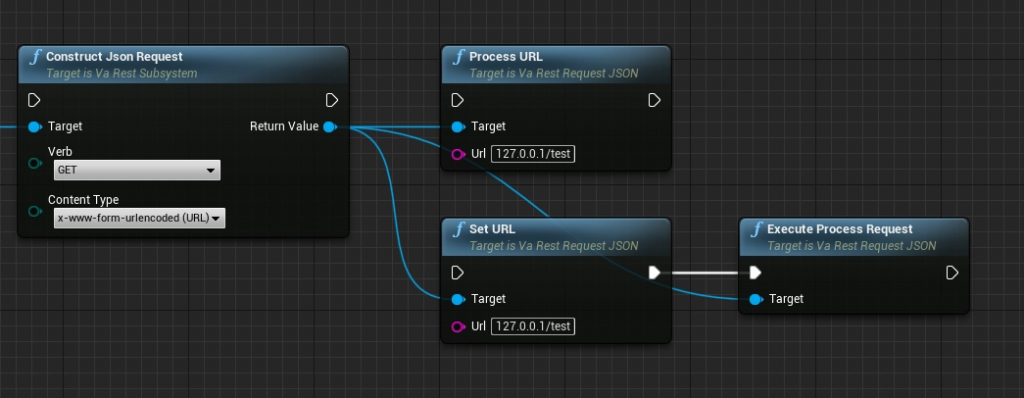Click the Verb label text
The width and height of the screenshot is (1024, 398).
point(60,152)
